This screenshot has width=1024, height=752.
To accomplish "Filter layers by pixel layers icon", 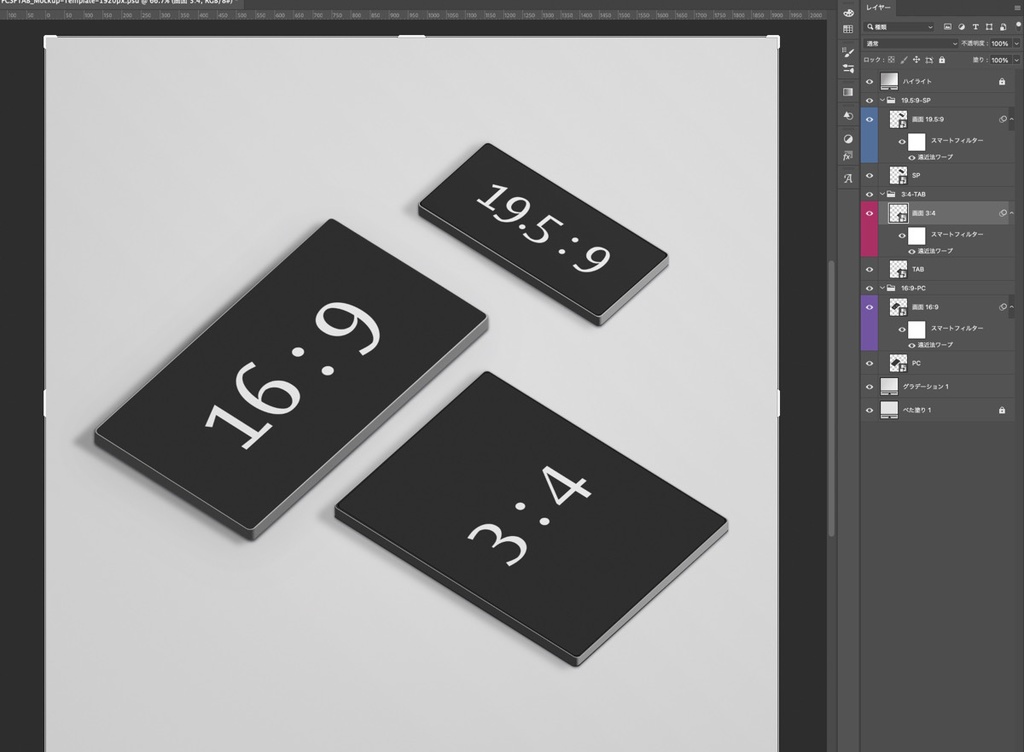I will pos(948,27).
